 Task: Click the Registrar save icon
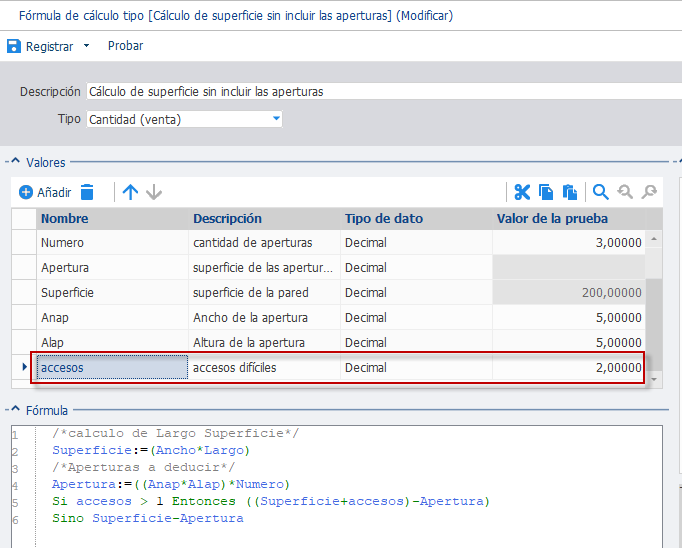click(x=14, y=46)
